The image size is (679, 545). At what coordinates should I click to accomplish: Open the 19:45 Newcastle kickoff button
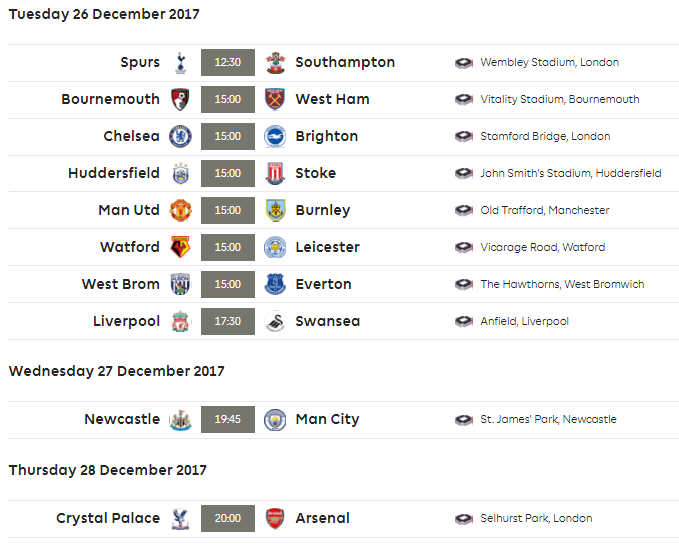point(228,419)
